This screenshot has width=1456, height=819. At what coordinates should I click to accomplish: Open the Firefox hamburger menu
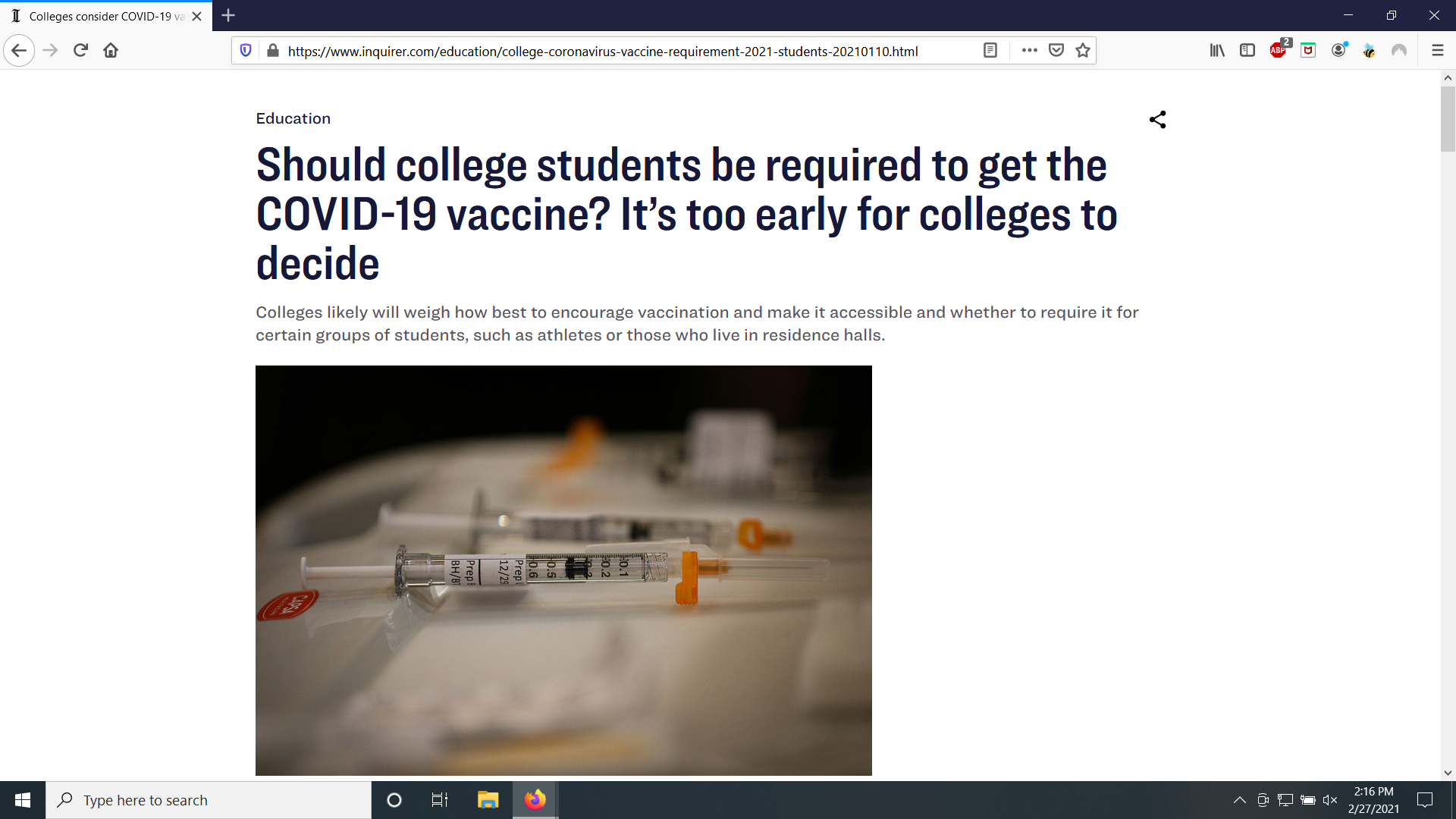pyautogui.click(x=1437, y=50)
